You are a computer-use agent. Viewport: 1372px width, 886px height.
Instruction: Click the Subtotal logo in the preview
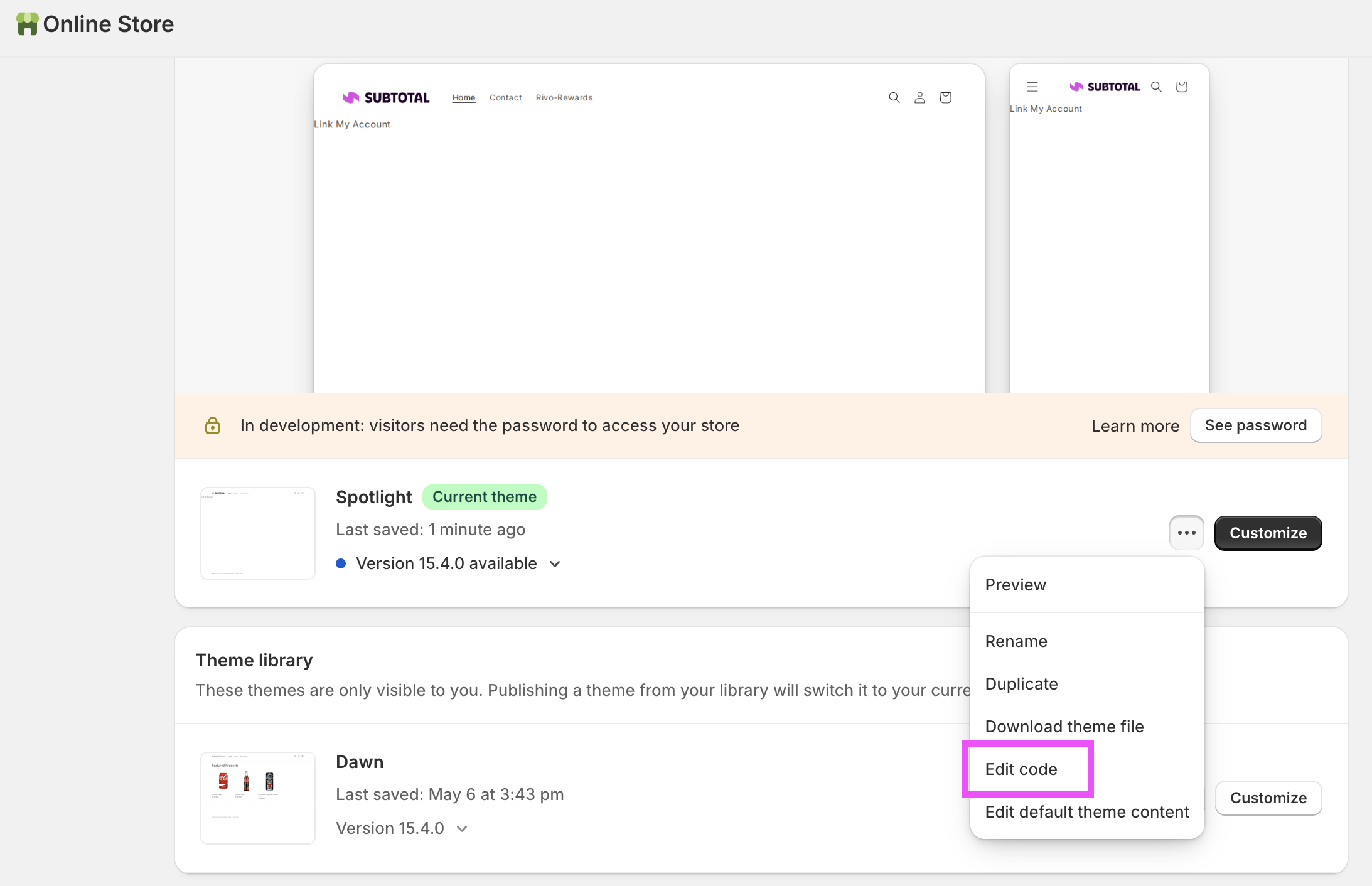[x=385, y=97]
